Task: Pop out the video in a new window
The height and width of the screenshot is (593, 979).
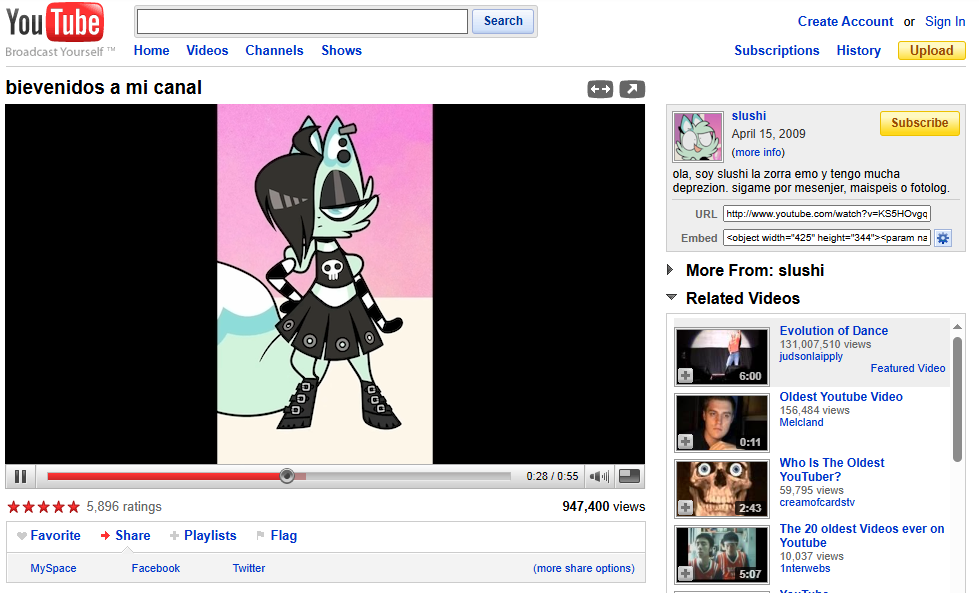Action: pyautogui.click(x=632, y=89)
